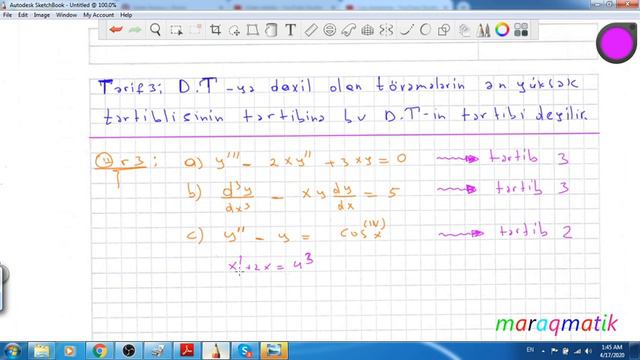This screenshot has height=360, width=640.
Task: Click the volume speaker tray icon
Action: click(588, 351)
